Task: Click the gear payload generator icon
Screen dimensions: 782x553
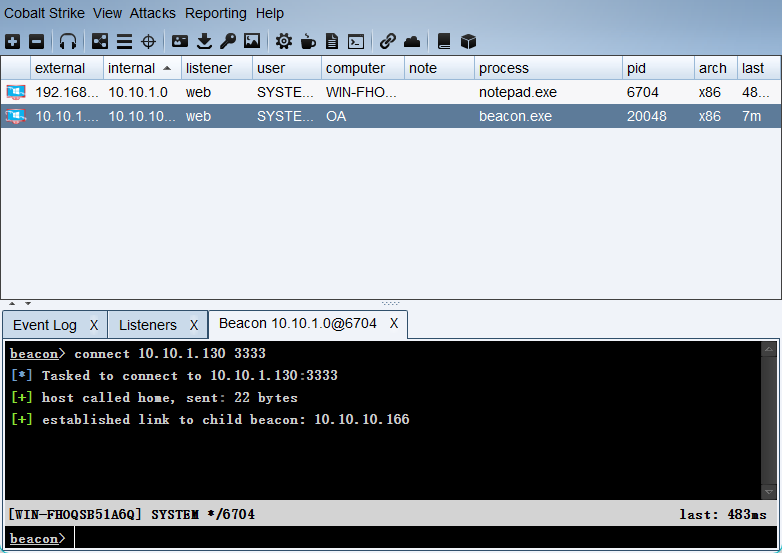Action: 284,41
